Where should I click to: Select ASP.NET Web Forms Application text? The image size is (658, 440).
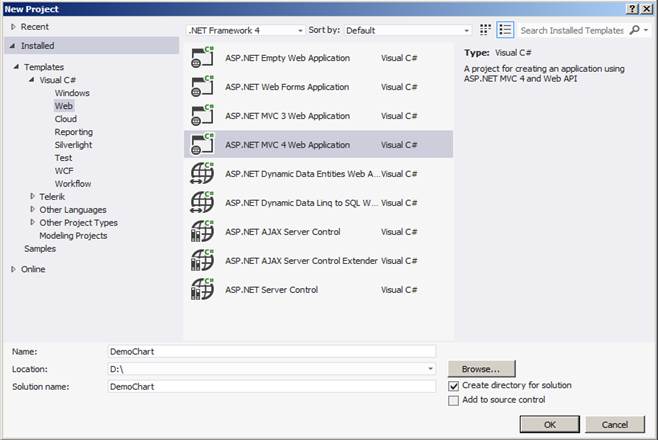coord(287,87)
